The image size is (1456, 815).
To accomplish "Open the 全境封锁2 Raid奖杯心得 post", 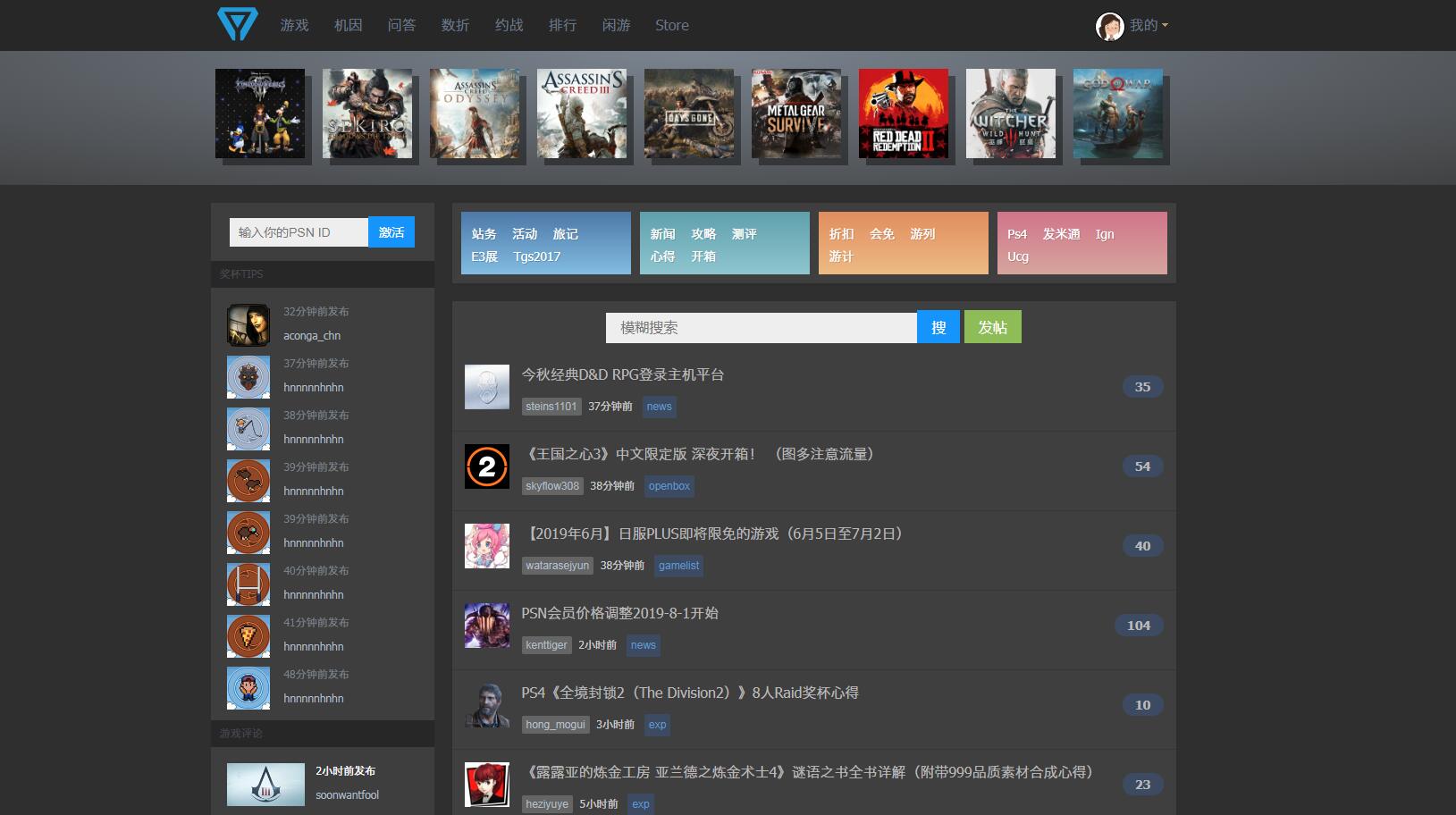I will [690, 693].
